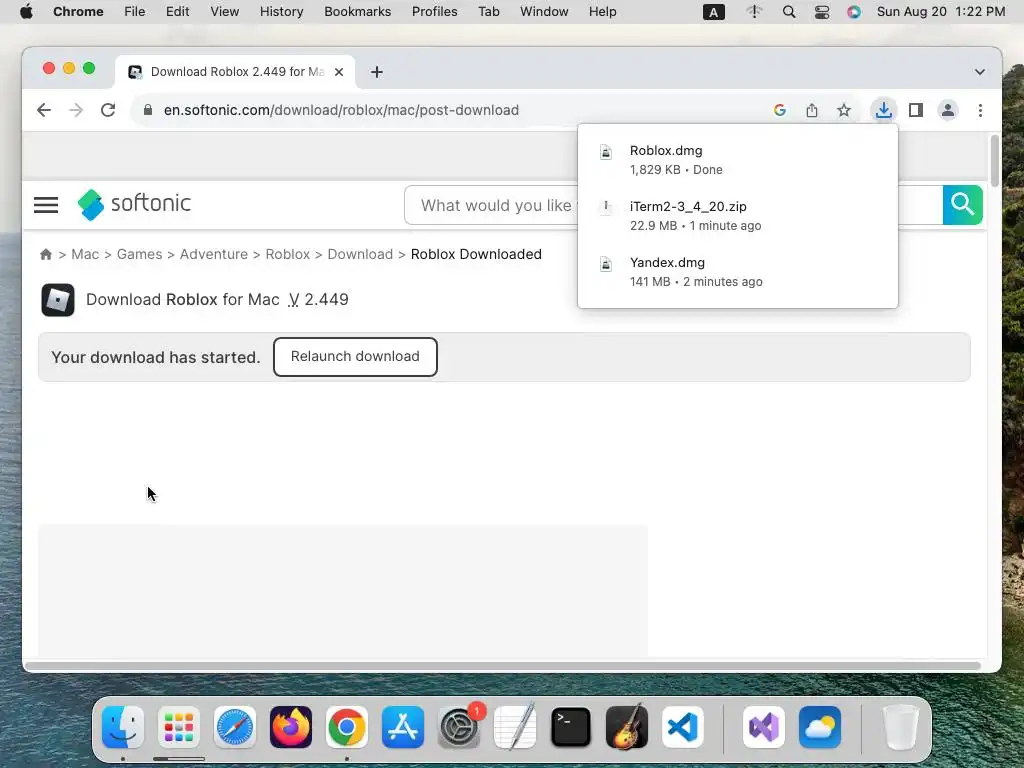Open the Chrome profile avatar
Viewport: 1024px width, 768px height.
click(x=948, y=110)
